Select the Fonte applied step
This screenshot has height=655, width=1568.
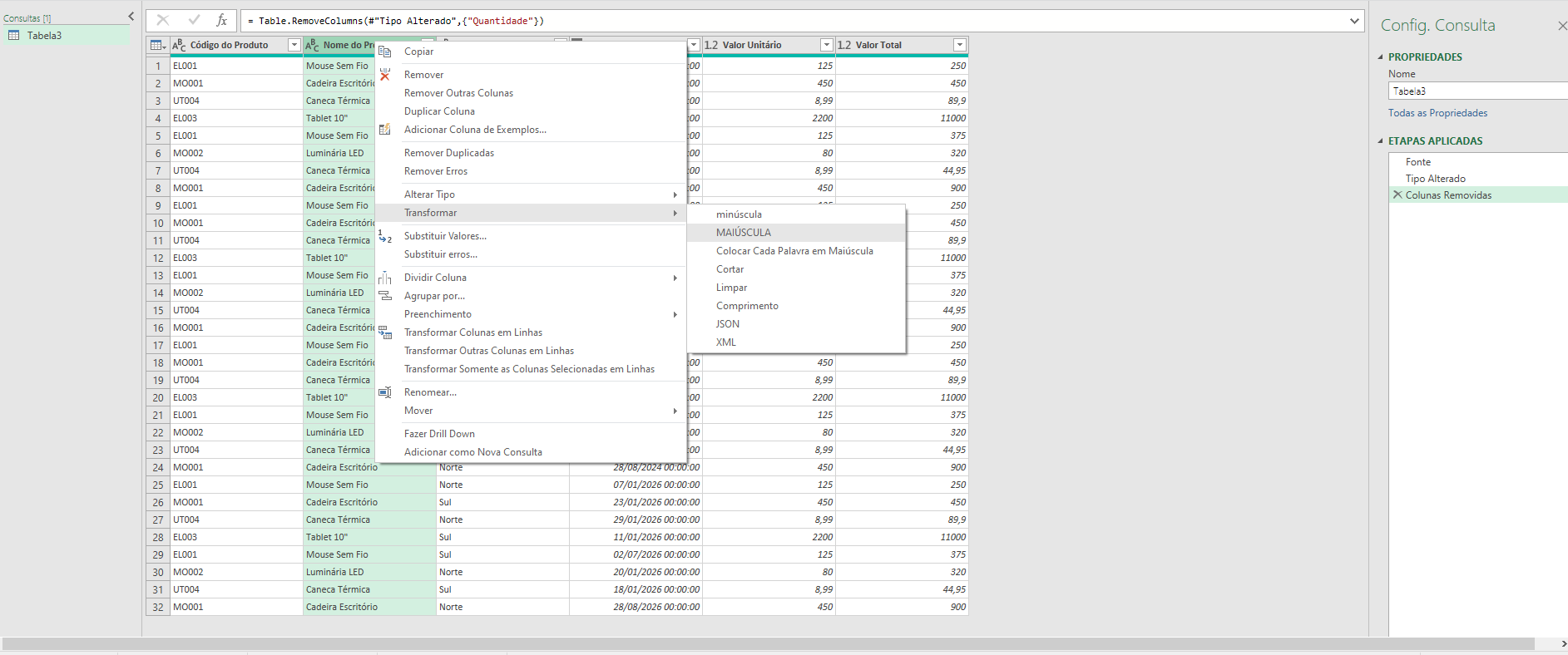tap(1478, 162)
